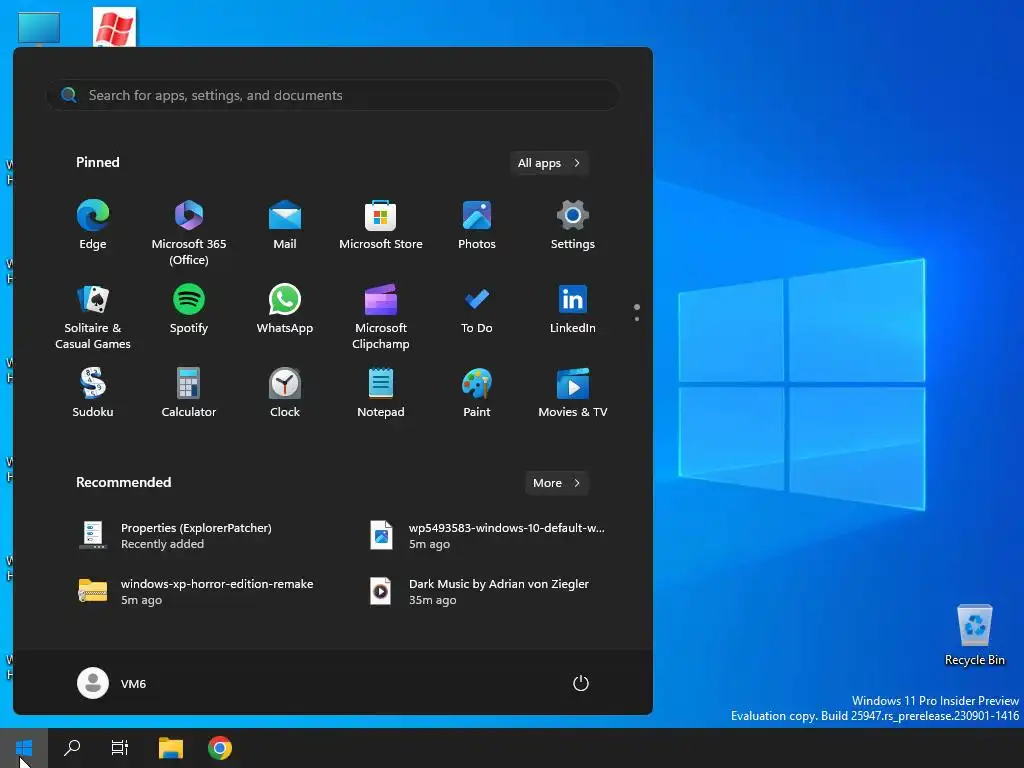Launch Sudoku game
The width and height of the screenshot is (1024, 768).
[x=93, y=393]
